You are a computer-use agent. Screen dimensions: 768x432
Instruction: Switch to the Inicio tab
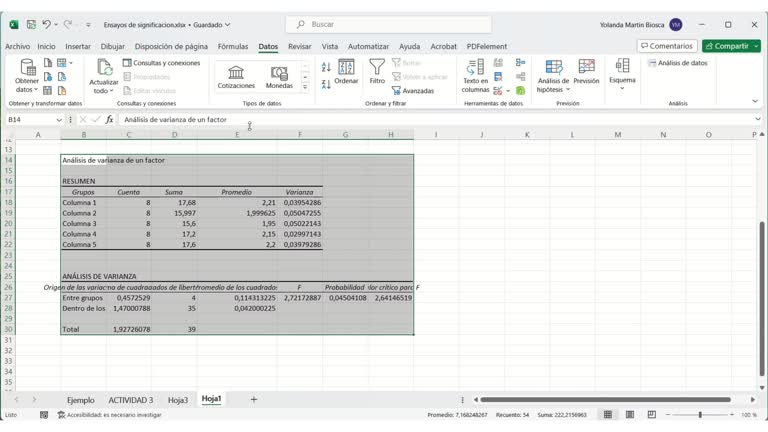coord(47,46)
